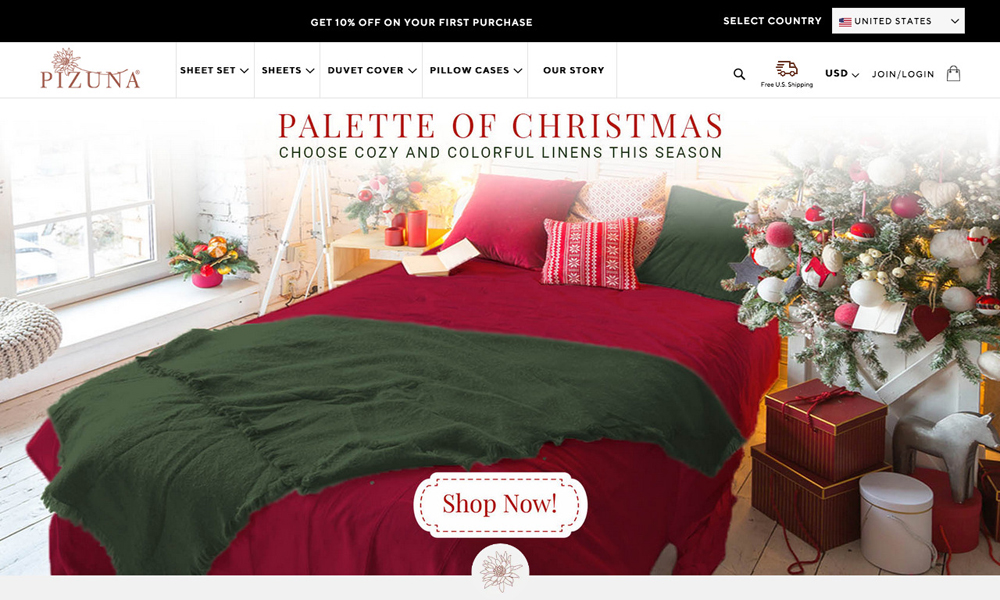1000x600 pixels.
Task: Click the flower emblem below the banner
Action: click(x=500, y=569)
